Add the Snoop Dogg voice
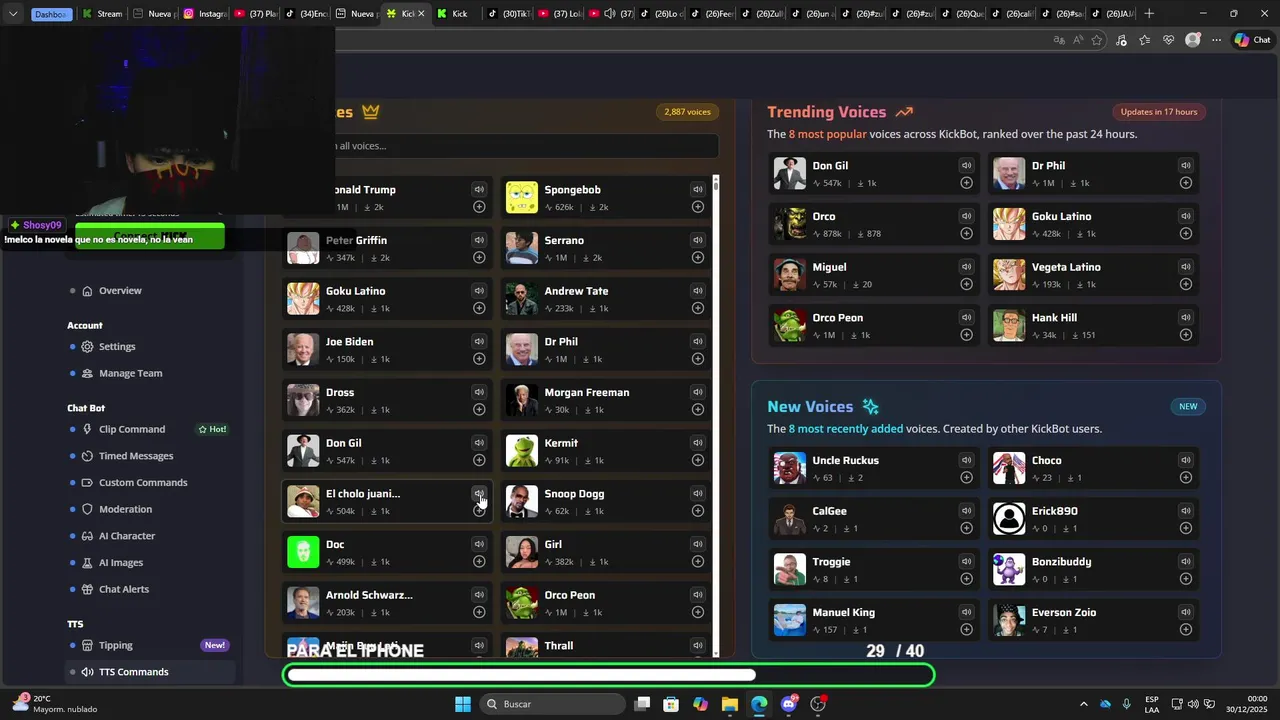1280x720 pixels. 698,511
